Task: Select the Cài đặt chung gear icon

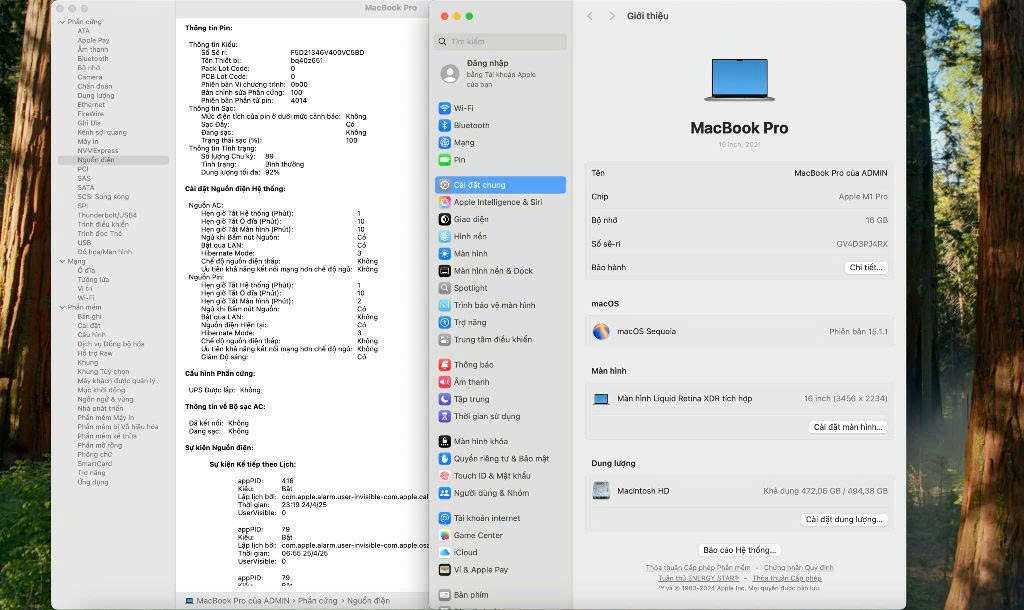Action: [x=444, y=185]
